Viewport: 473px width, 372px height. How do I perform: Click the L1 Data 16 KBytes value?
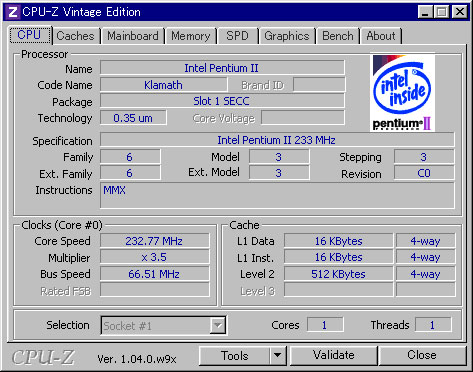[338, 241]
